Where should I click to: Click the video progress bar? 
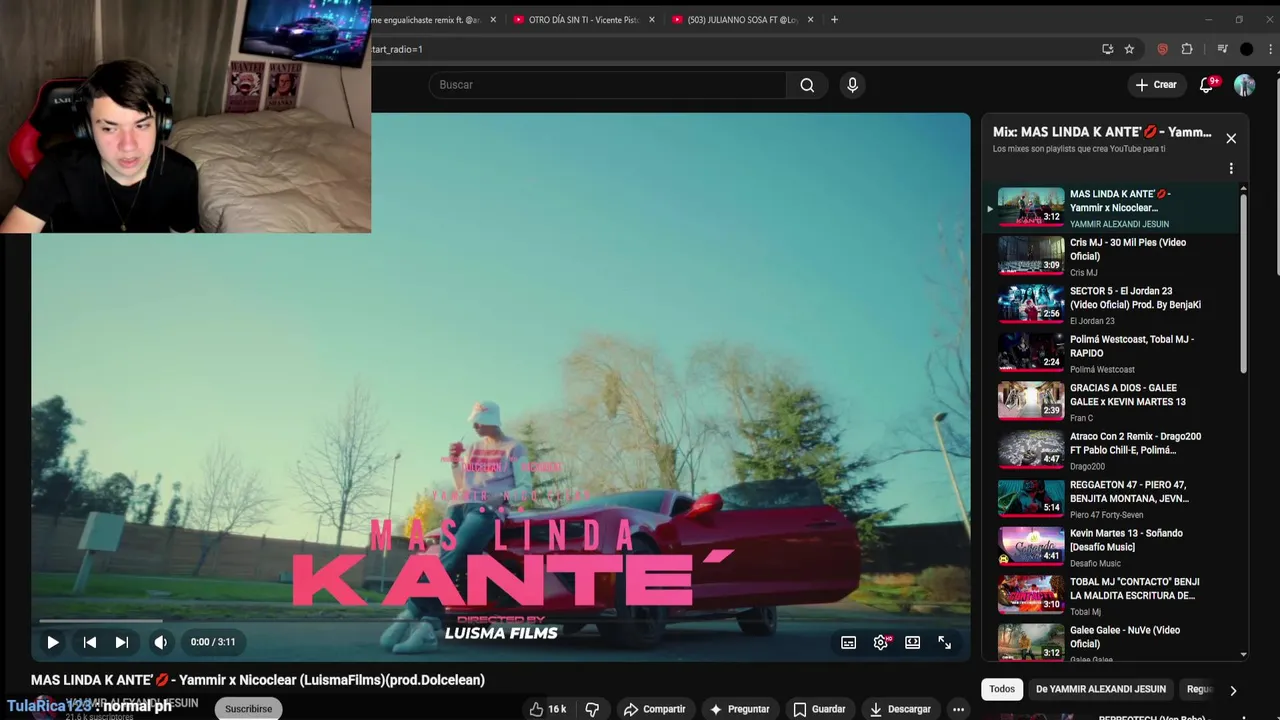pyautogui.click(x=500, y=621)
